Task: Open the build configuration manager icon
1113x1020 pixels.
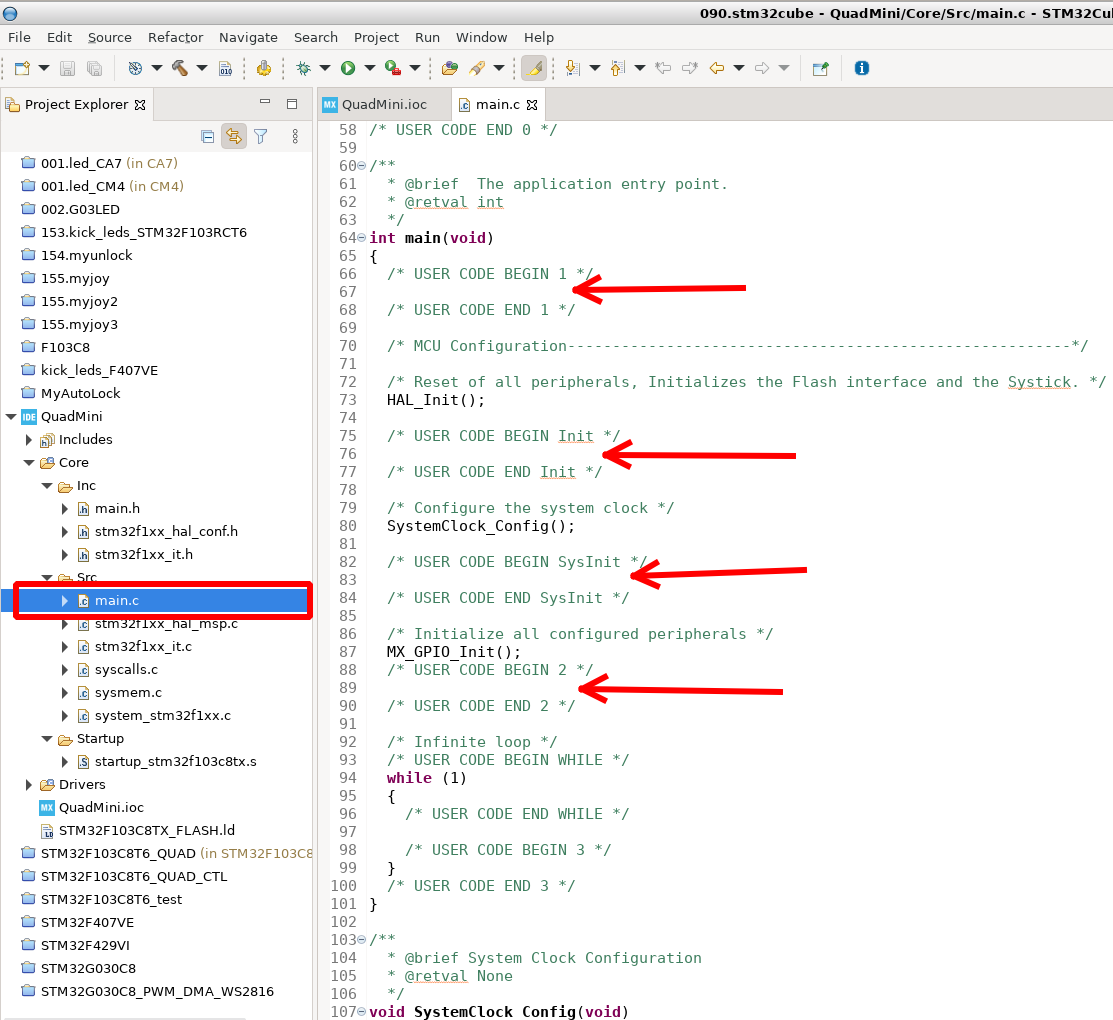Action: click(x=135, y=68)
